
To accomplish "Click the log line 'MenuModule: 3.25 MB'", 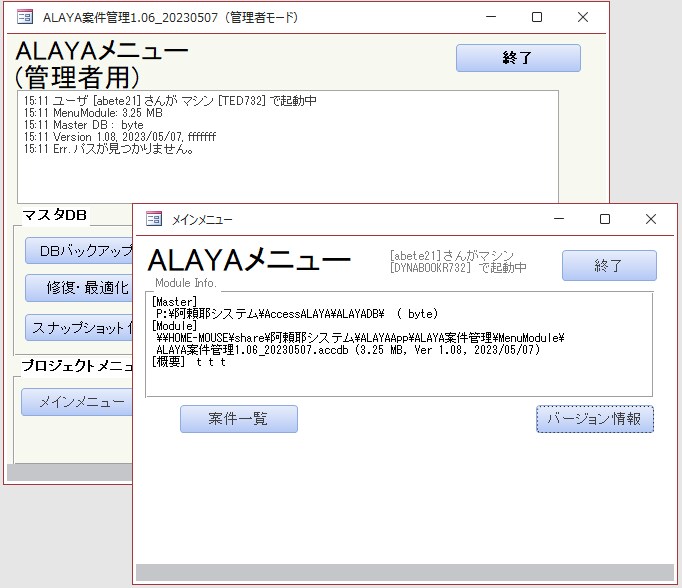I will (x=93, y=113).
